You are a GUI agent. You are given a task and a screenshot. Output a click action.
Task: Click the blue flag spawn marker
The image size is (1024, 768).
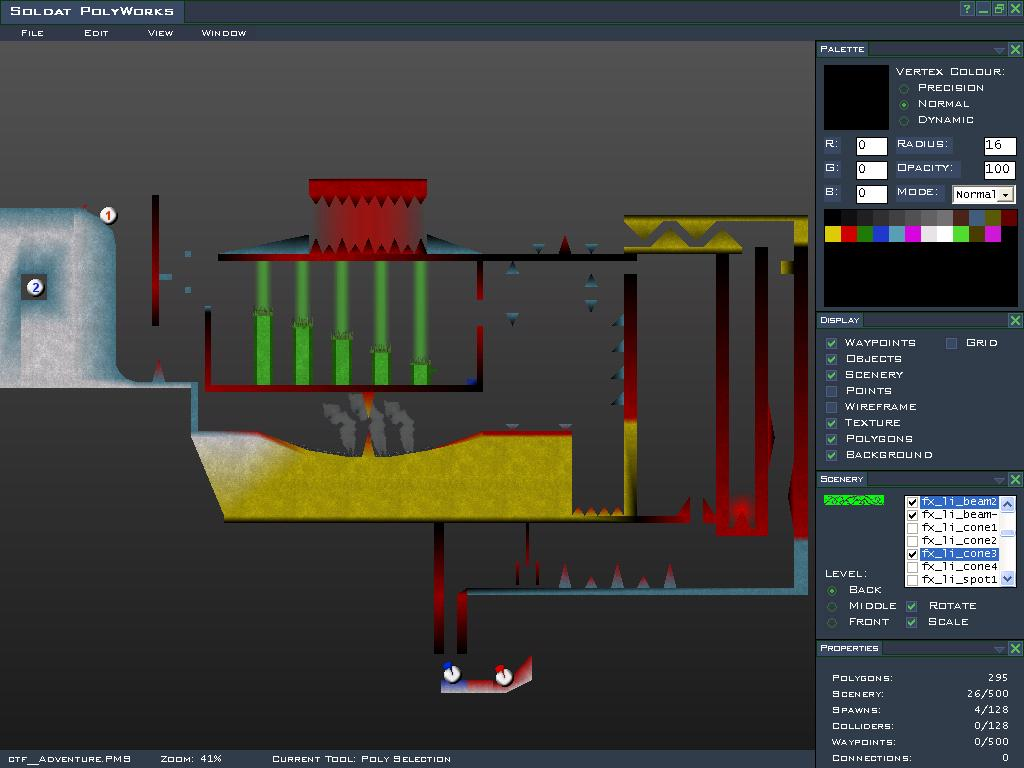pyautogui.click(x=451, y=673)
